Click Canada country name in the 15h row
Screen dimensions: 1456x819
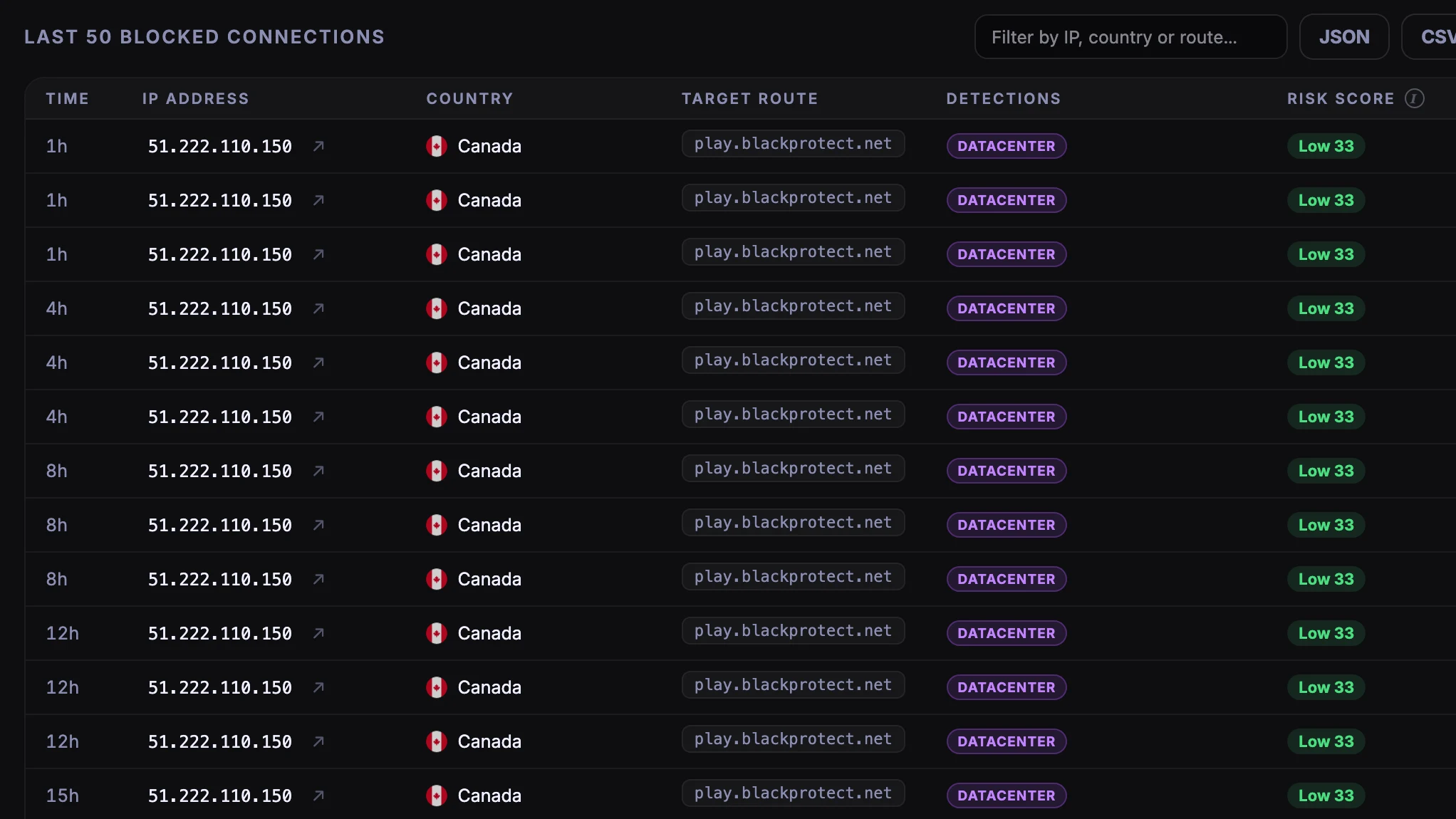click(x=489, y=795)
